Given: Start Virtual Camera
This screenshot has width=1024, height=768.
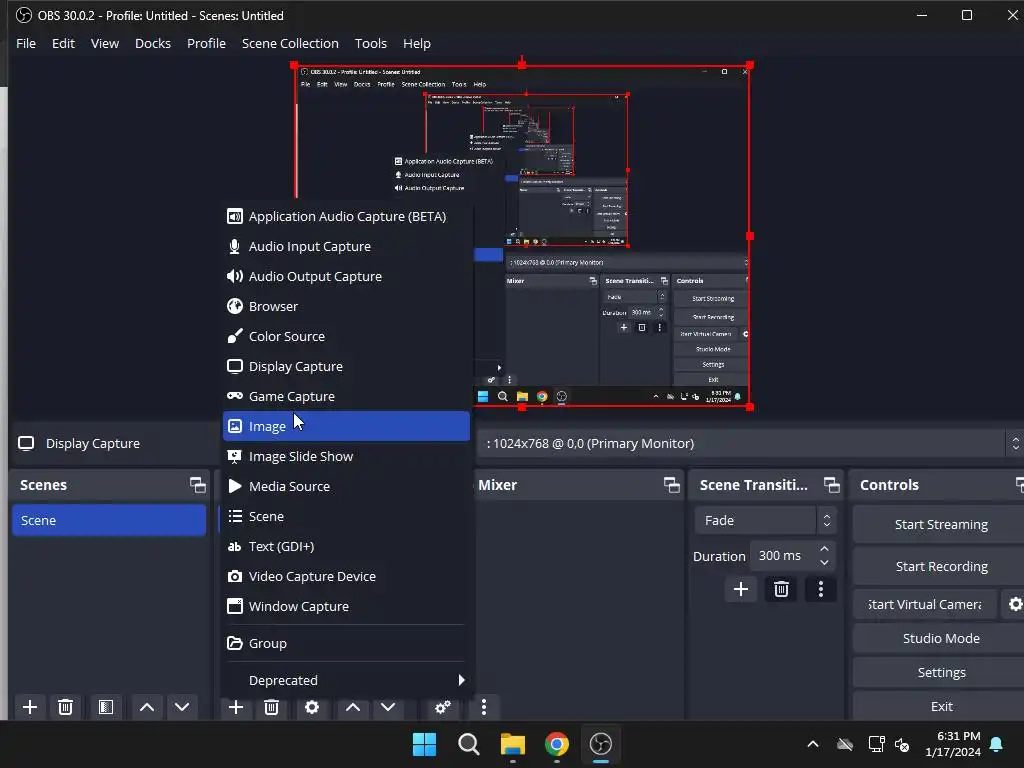Looking at the screenshot, I should tap(925, 605).
